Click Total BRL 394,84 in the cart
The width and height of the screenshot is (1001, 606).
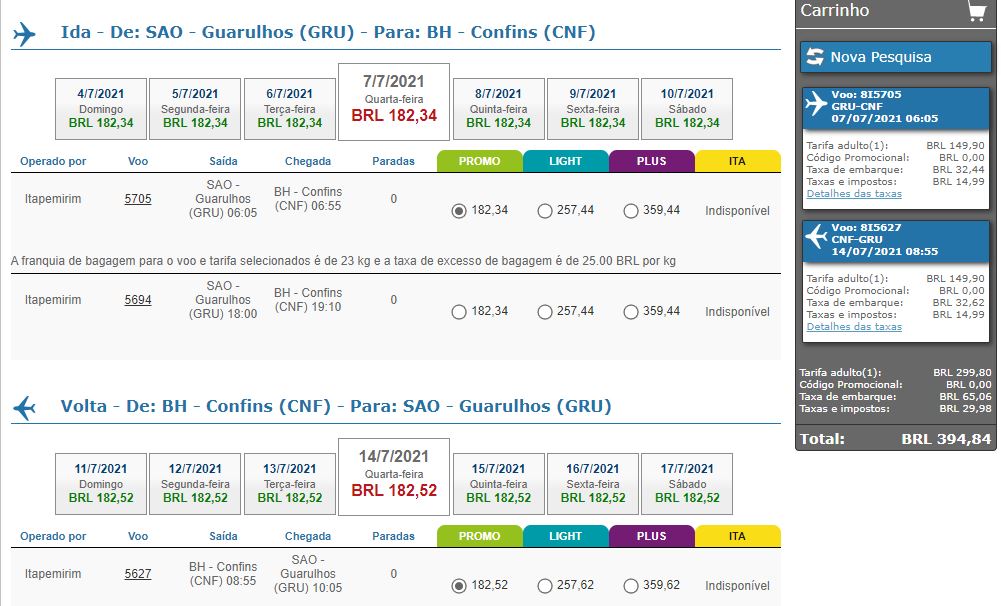[895, 439]
